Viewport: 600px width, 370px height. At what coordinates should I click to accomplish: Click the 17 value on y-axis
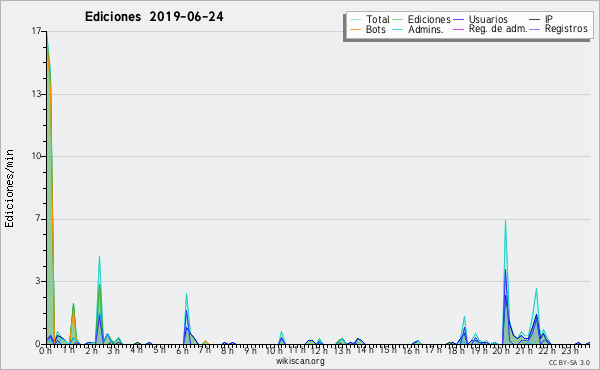coord(36,31)
